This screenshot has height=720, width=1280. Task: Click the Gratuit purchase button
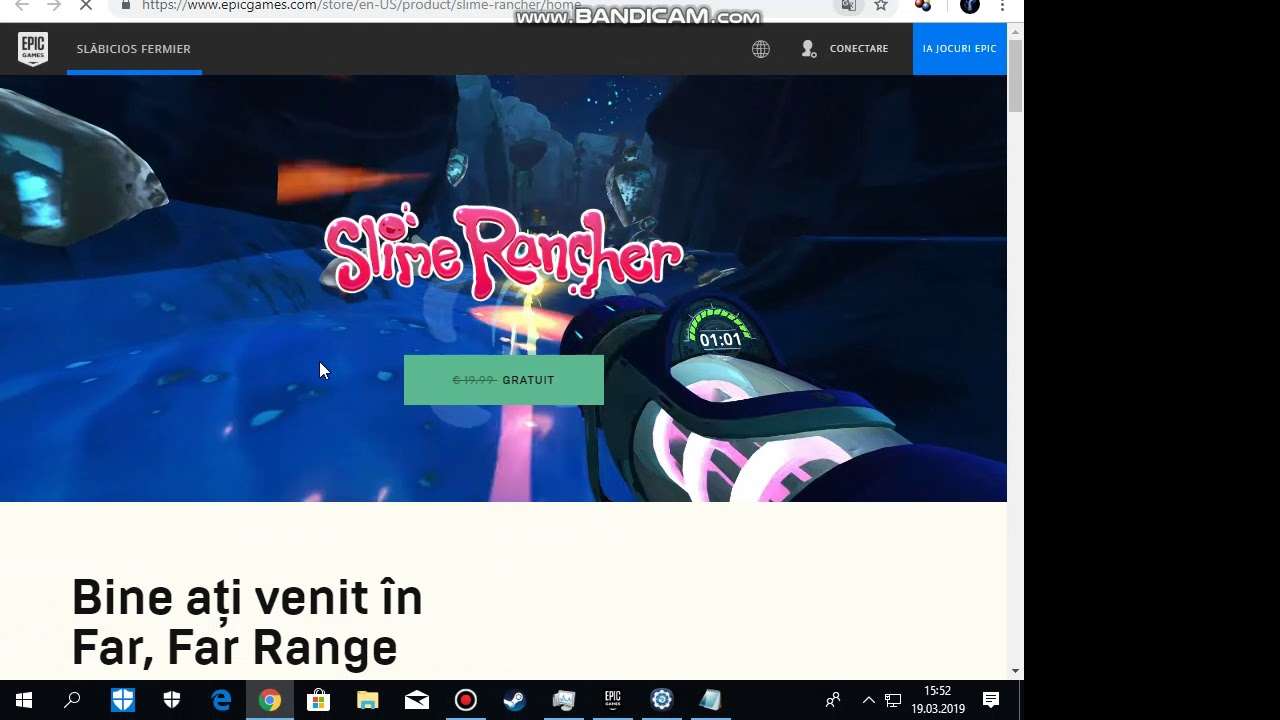point(504,380)
